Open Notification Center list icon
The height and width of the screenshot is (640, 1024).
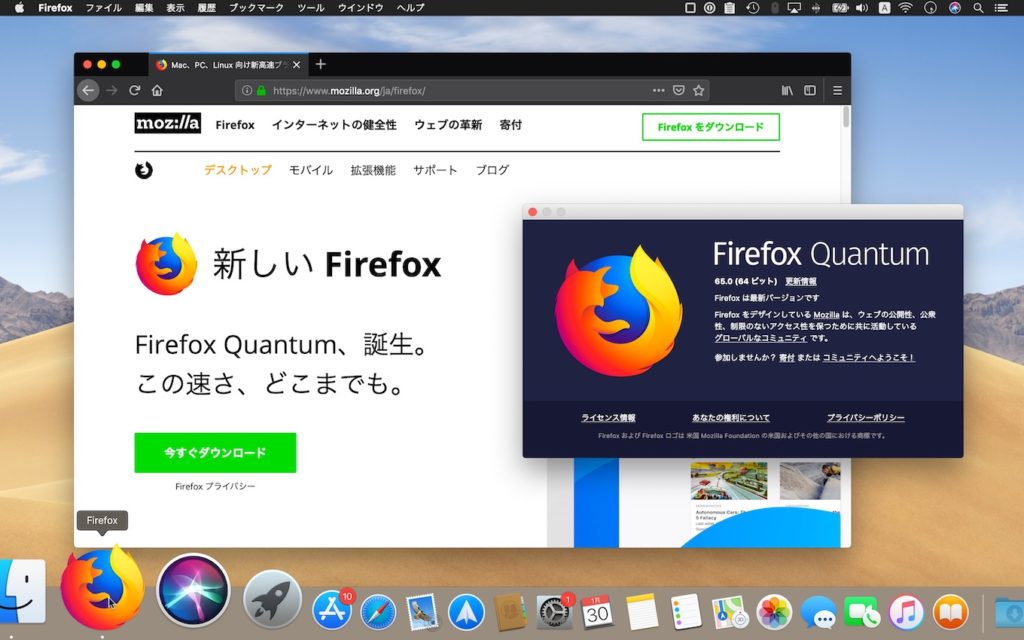click(1000, 8)
